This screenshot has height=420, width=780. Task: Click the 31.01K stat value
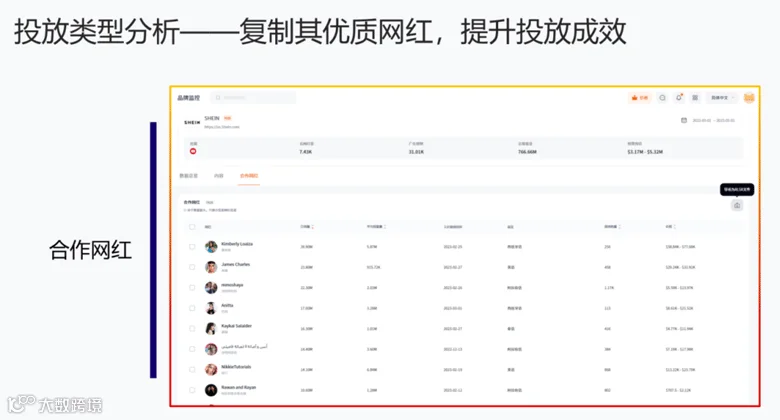[x=416, y=152]
